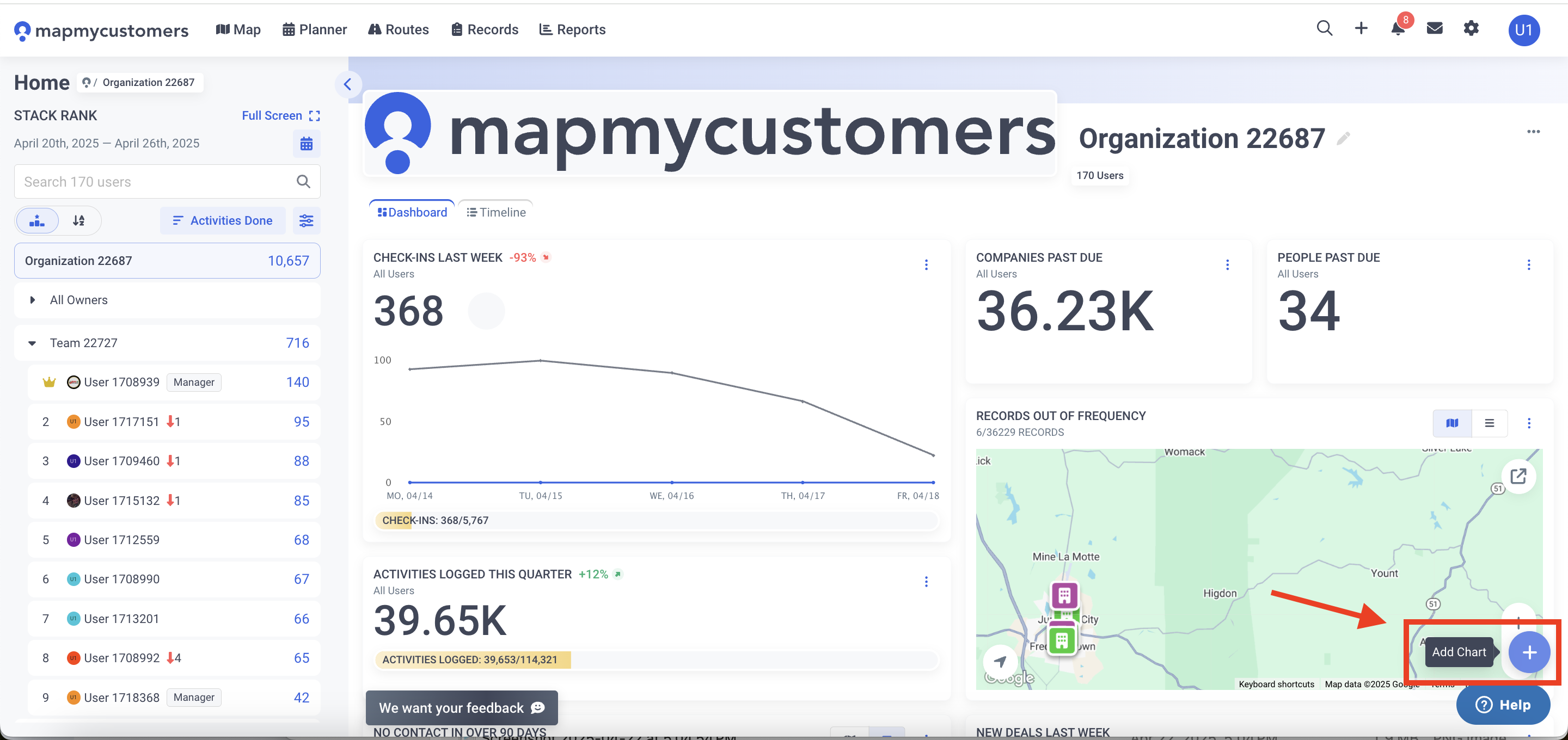This screenshot has width=1568, height=740.
Task: Edit organization name pencil icon
Action: (1343, 139)
